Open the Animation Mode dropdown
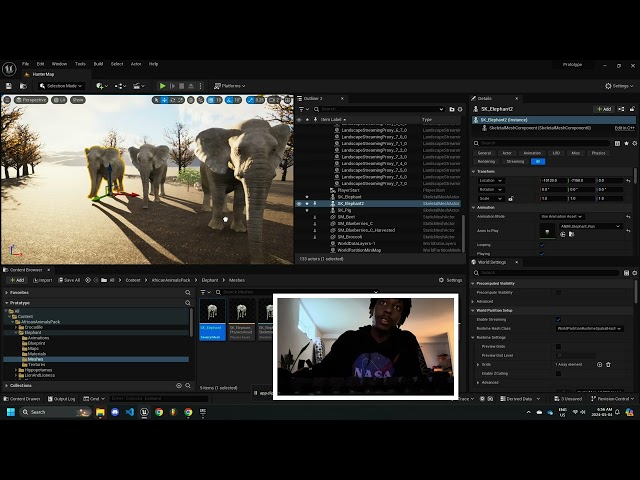 click(562, 217)
